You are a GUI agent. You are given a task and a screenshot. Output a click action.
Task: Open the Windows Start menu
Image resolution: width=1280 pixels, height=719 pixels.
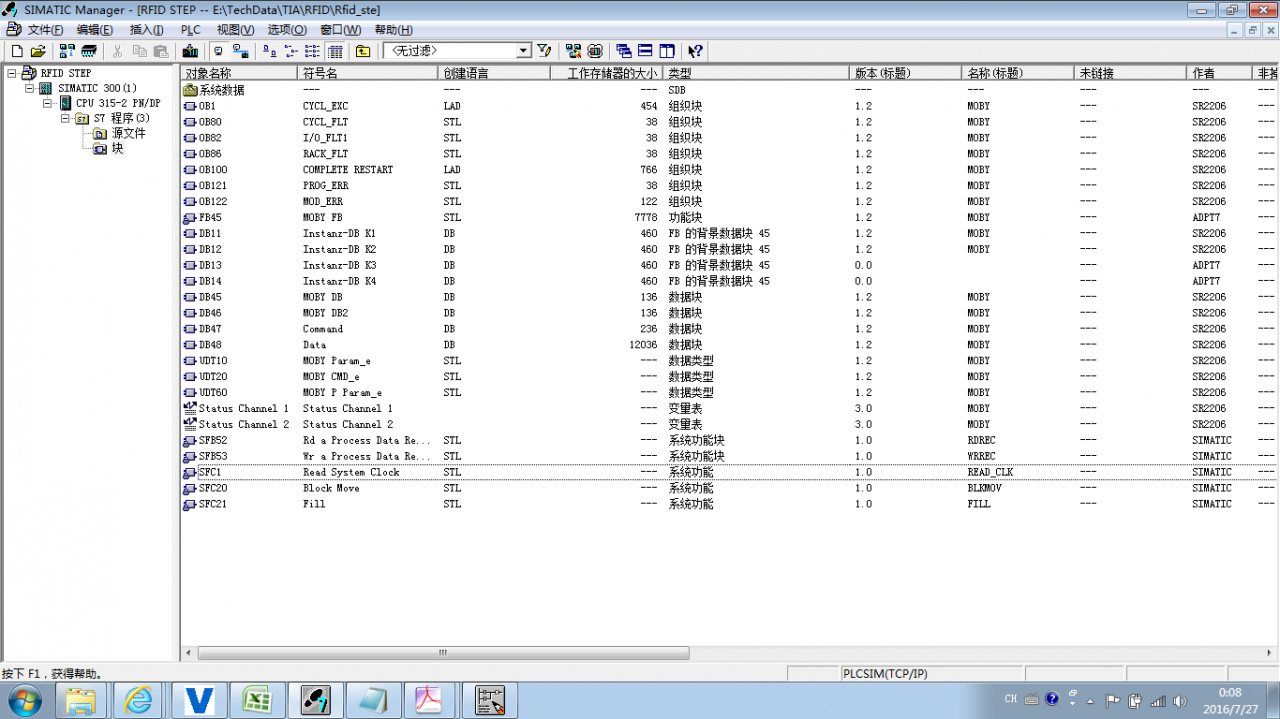point(23,700)
